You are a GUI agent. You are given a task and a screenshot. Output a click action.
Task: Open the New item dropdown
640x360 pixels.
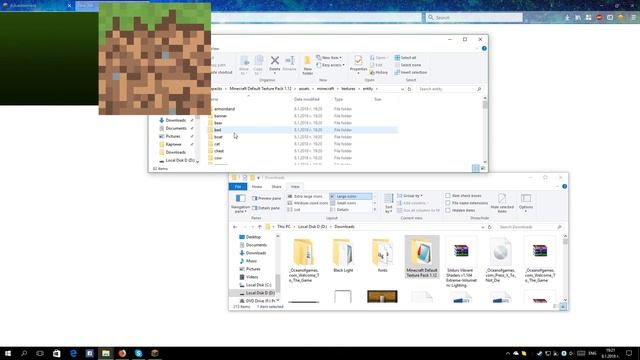coord(329,58)
